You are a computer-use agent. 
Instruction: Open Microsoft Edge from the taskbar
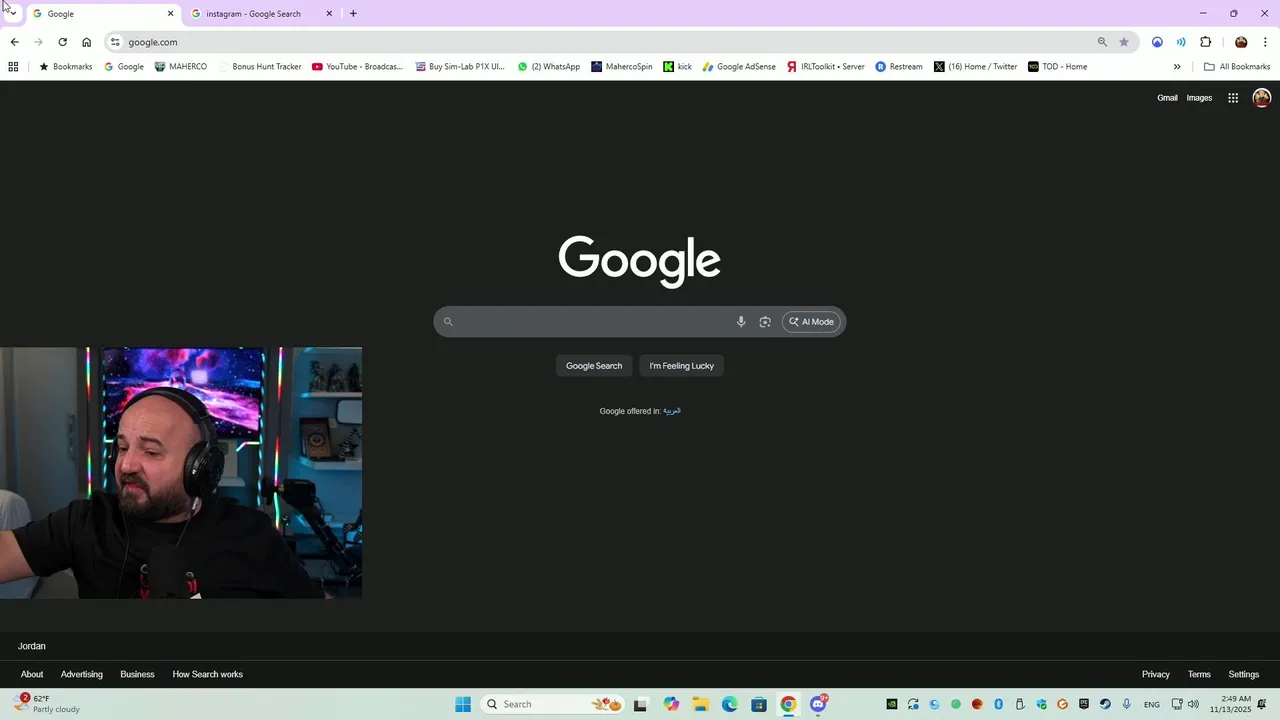click(x=730, y=704)
